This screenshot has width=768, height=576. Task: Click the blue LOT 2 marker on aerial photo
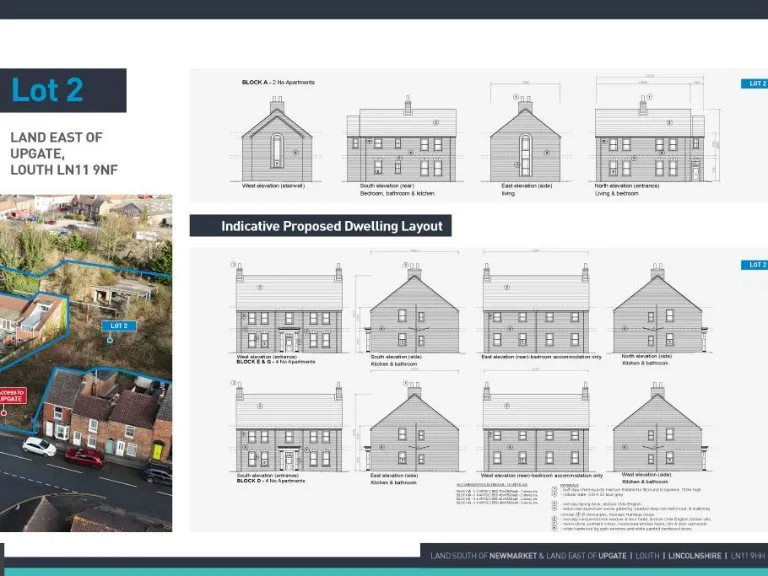point(118,325)
